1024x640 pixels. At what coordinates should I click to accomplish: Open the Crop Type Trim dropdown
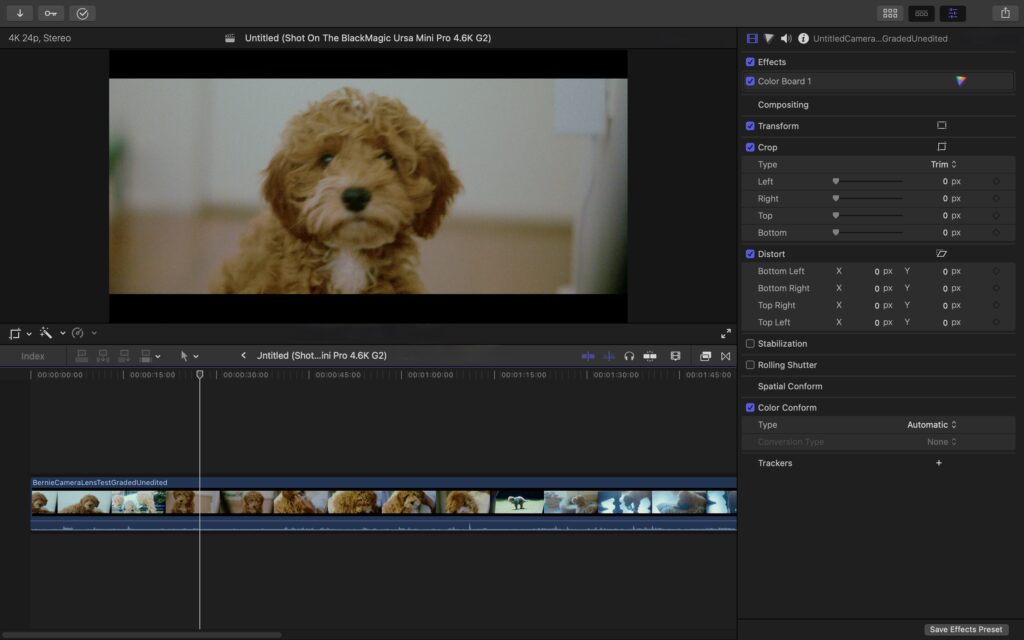(x=943, y=164)
